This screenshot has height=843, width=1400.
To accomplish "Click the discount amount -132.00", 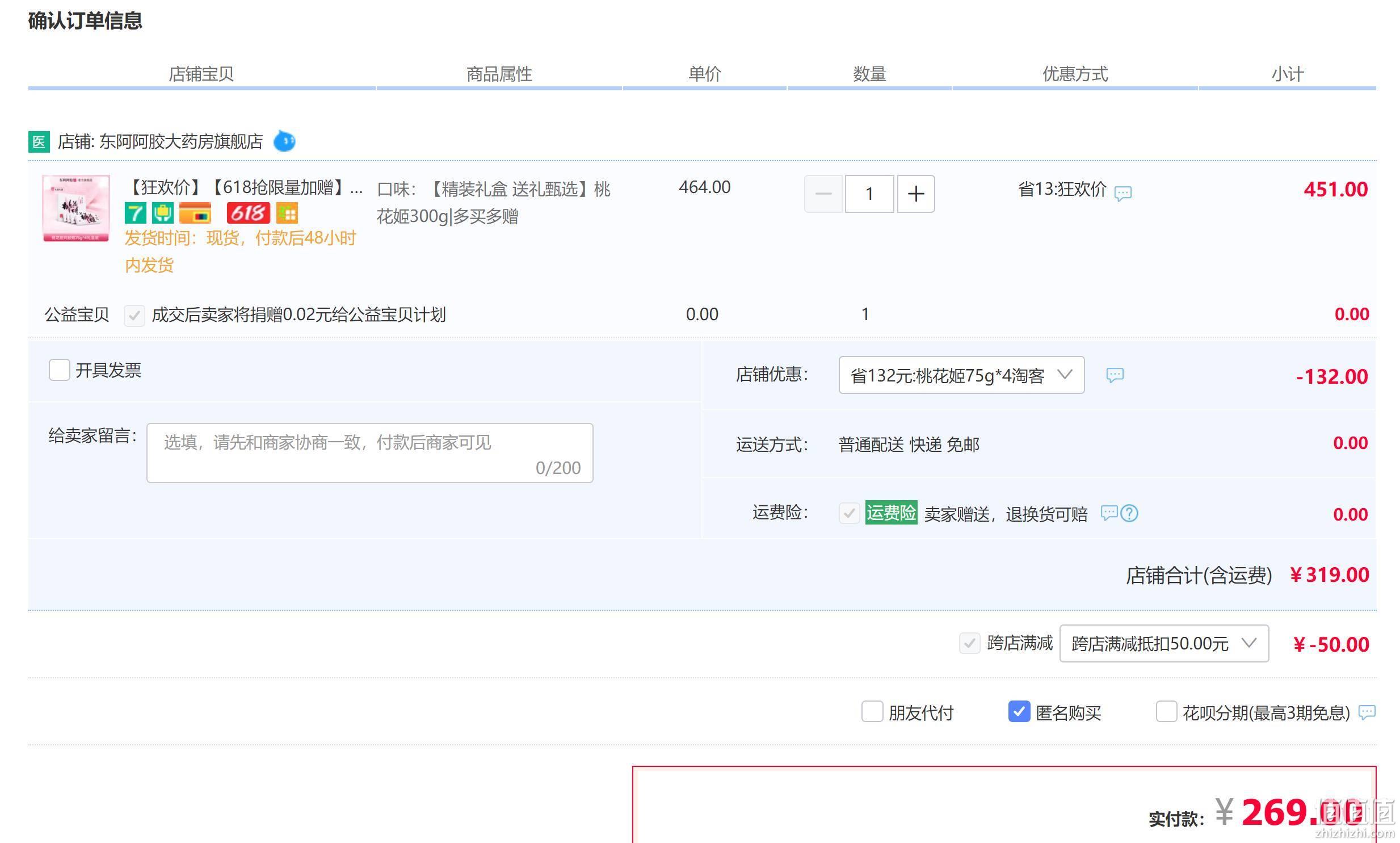I will click(1332, 376).
